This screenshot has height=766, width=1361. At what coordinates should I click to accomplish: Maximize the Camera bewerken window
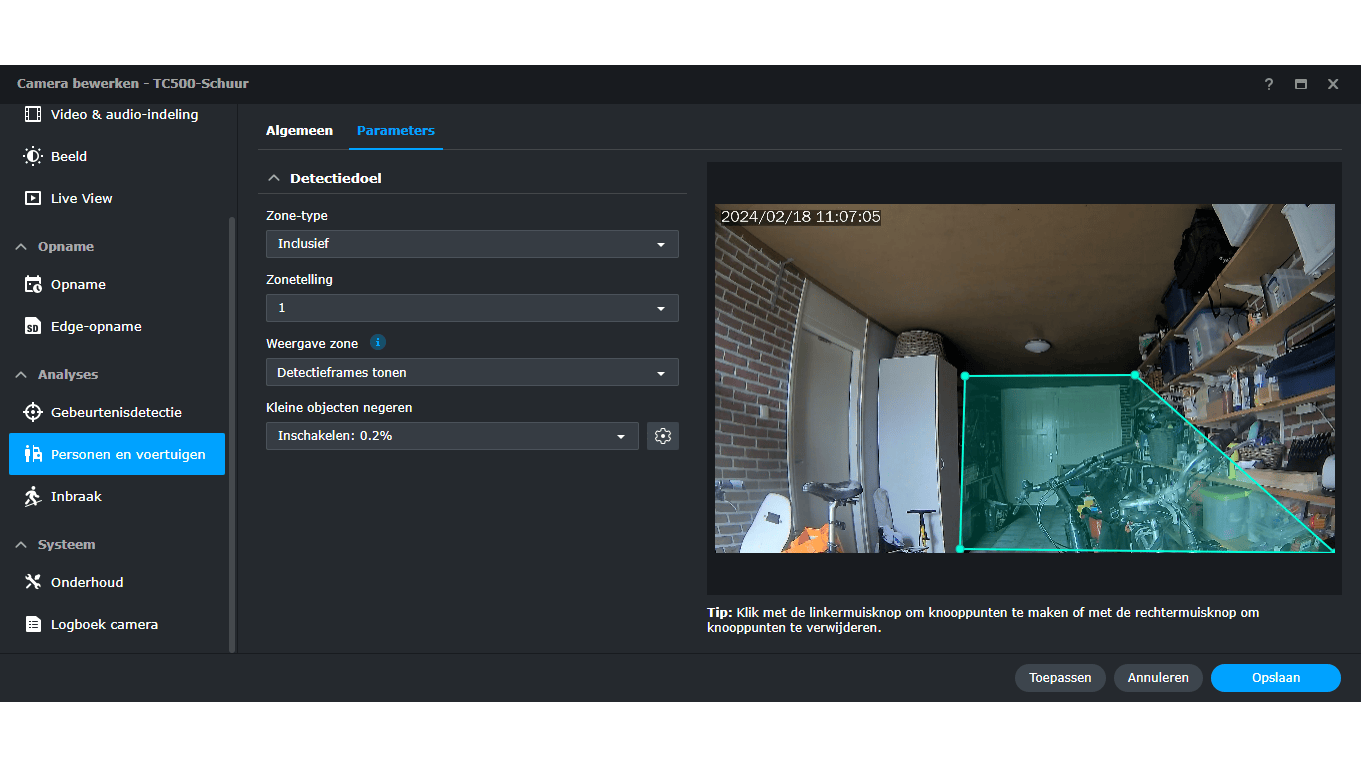1301,84
